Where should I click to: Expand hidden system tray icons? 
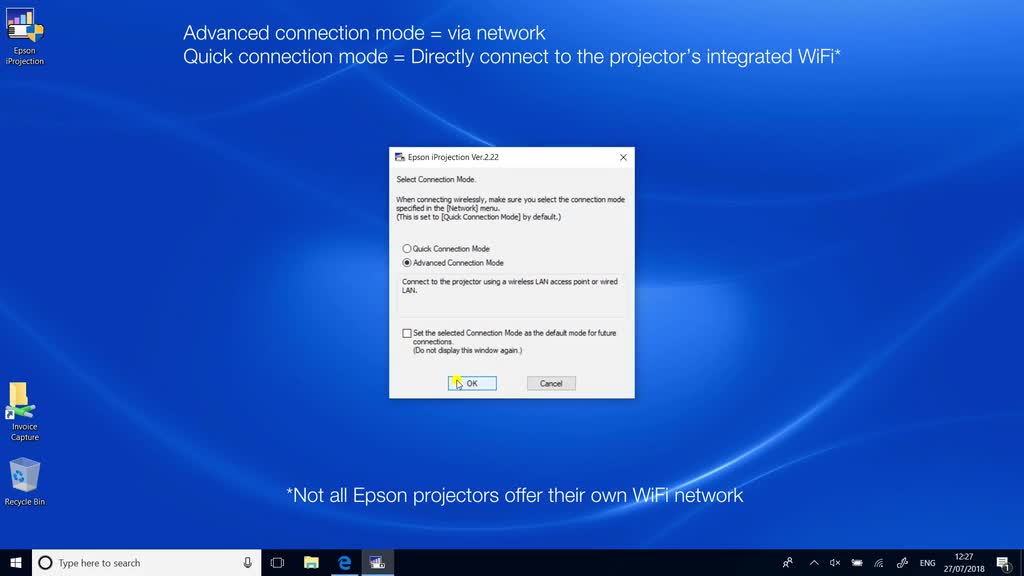click(x=814, y=562)
